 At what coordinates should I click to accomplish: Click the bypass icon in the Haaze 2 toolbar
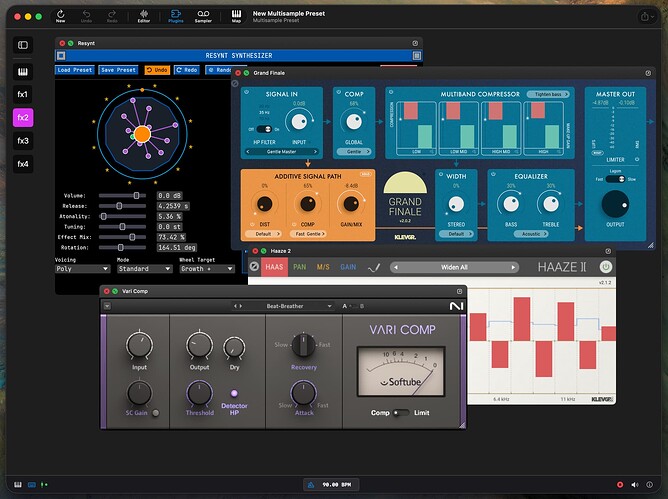point(254,267)
